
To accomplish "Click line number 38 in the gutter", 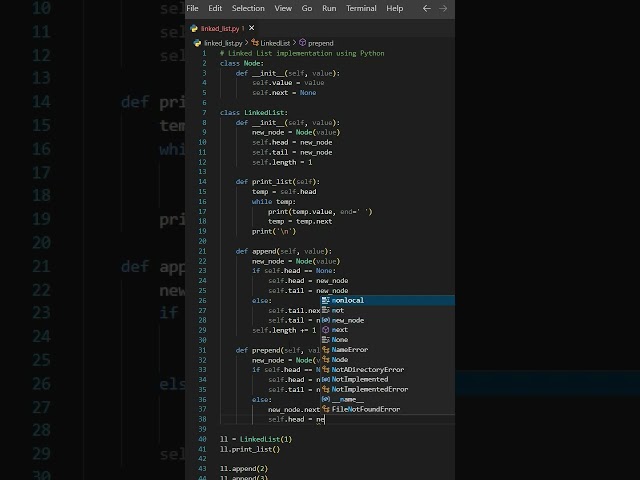I will pos(202,419).
